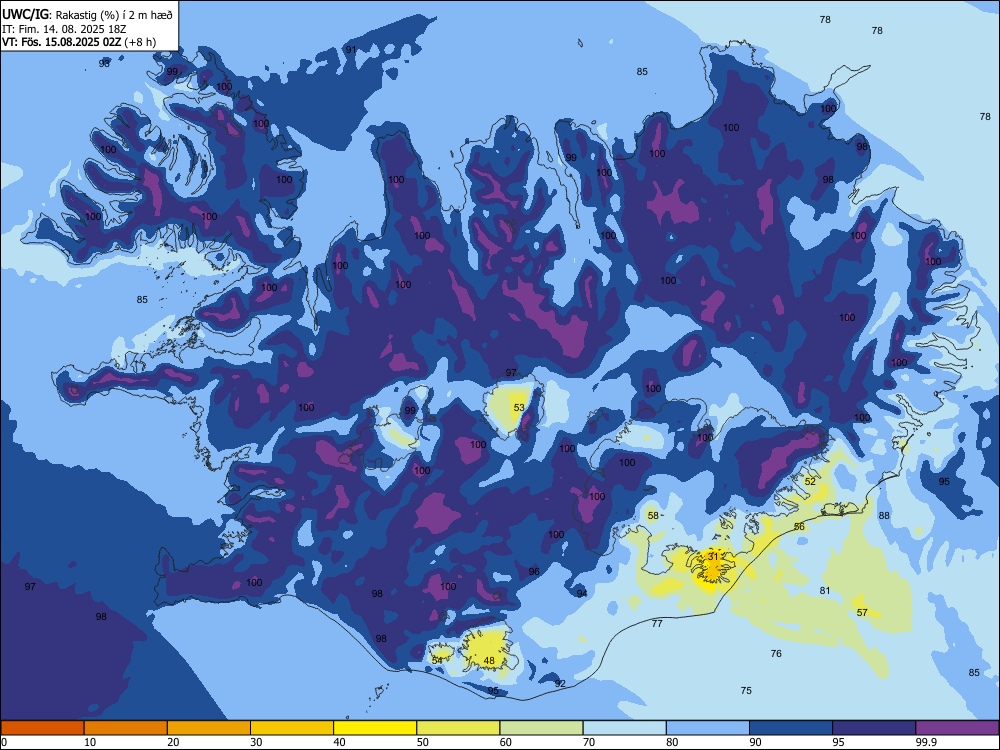Click the amber 20–30 legend swatch
This screenshot has width=1000, height=750.
coord(209,728)
